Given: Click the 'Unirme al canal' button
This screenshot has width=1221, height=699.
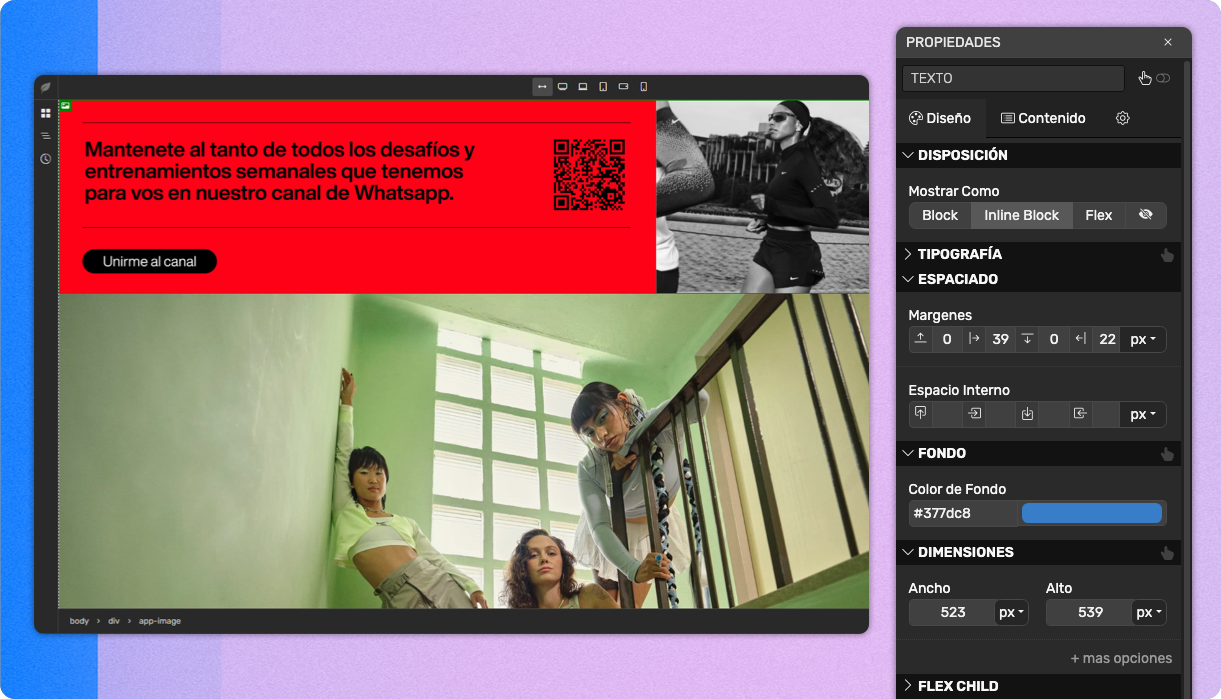Looking at the screenshot, I should pos(149,261).
